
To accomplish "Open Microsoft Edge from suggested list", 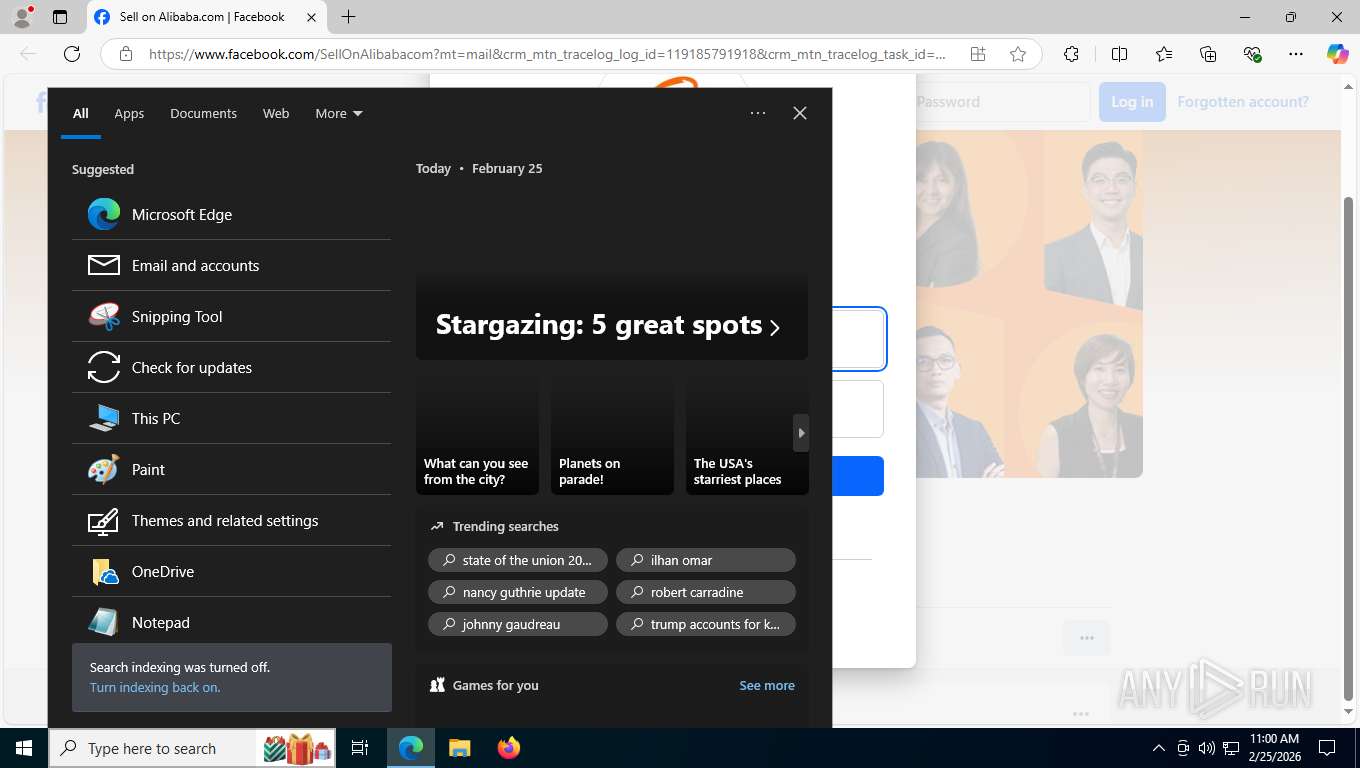I will 231,214.
